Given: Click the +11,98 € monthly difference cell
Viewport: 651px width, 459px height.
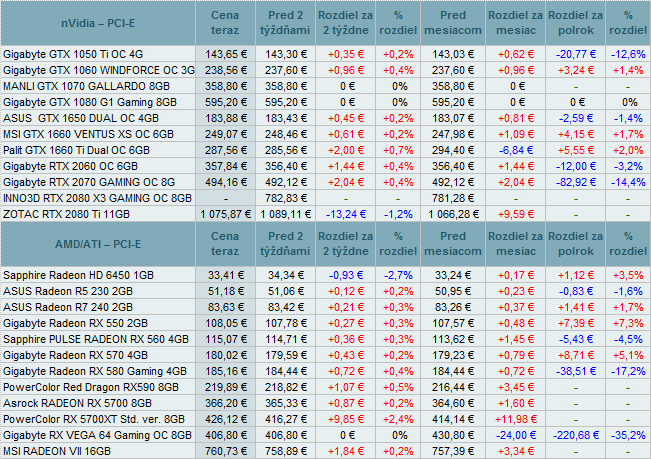Looking at the screenshot, I should click(516, 419).
